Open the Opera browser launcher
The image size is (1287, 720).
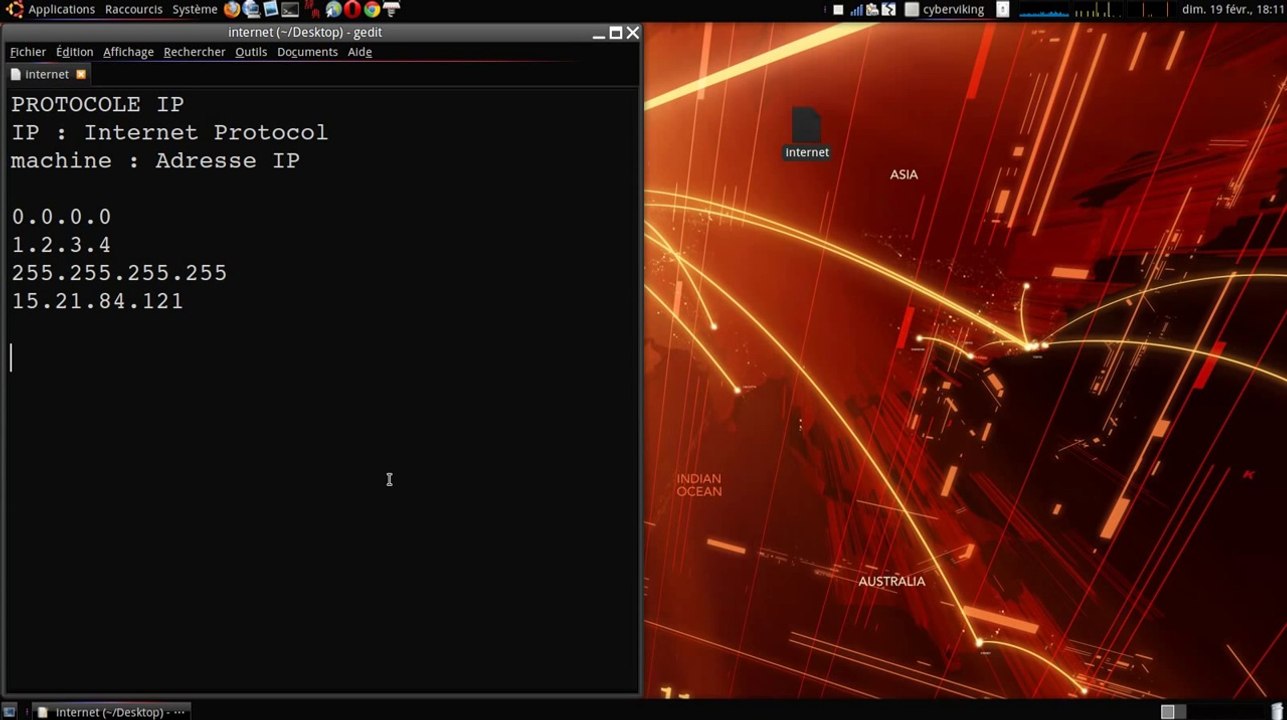[352, 10]
